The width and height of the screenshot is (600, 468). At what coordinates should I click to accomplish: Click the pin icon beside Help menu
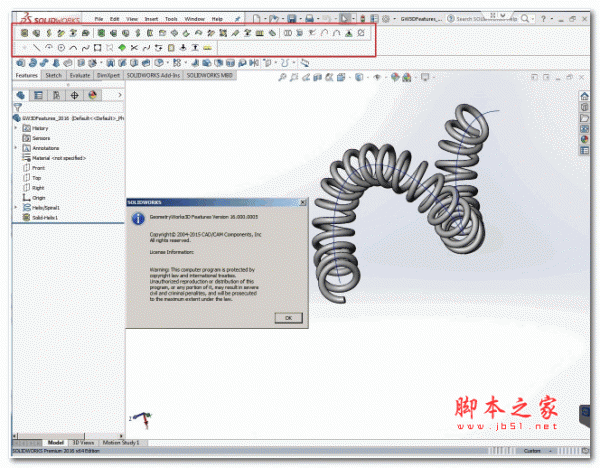pyautogui.click(x=237, y=18)
